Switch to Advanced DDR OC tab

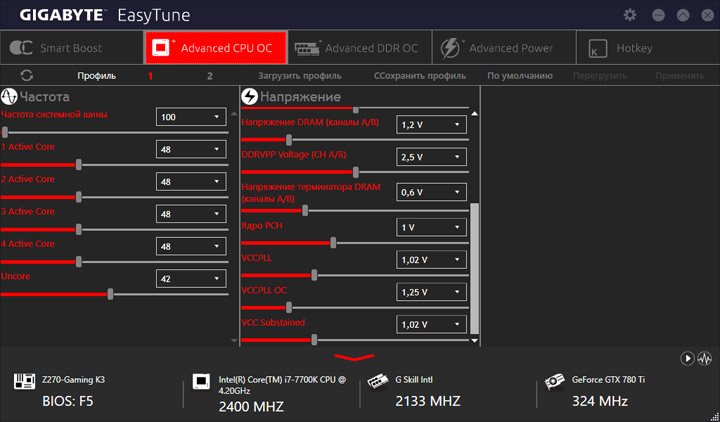pos(360,48)
